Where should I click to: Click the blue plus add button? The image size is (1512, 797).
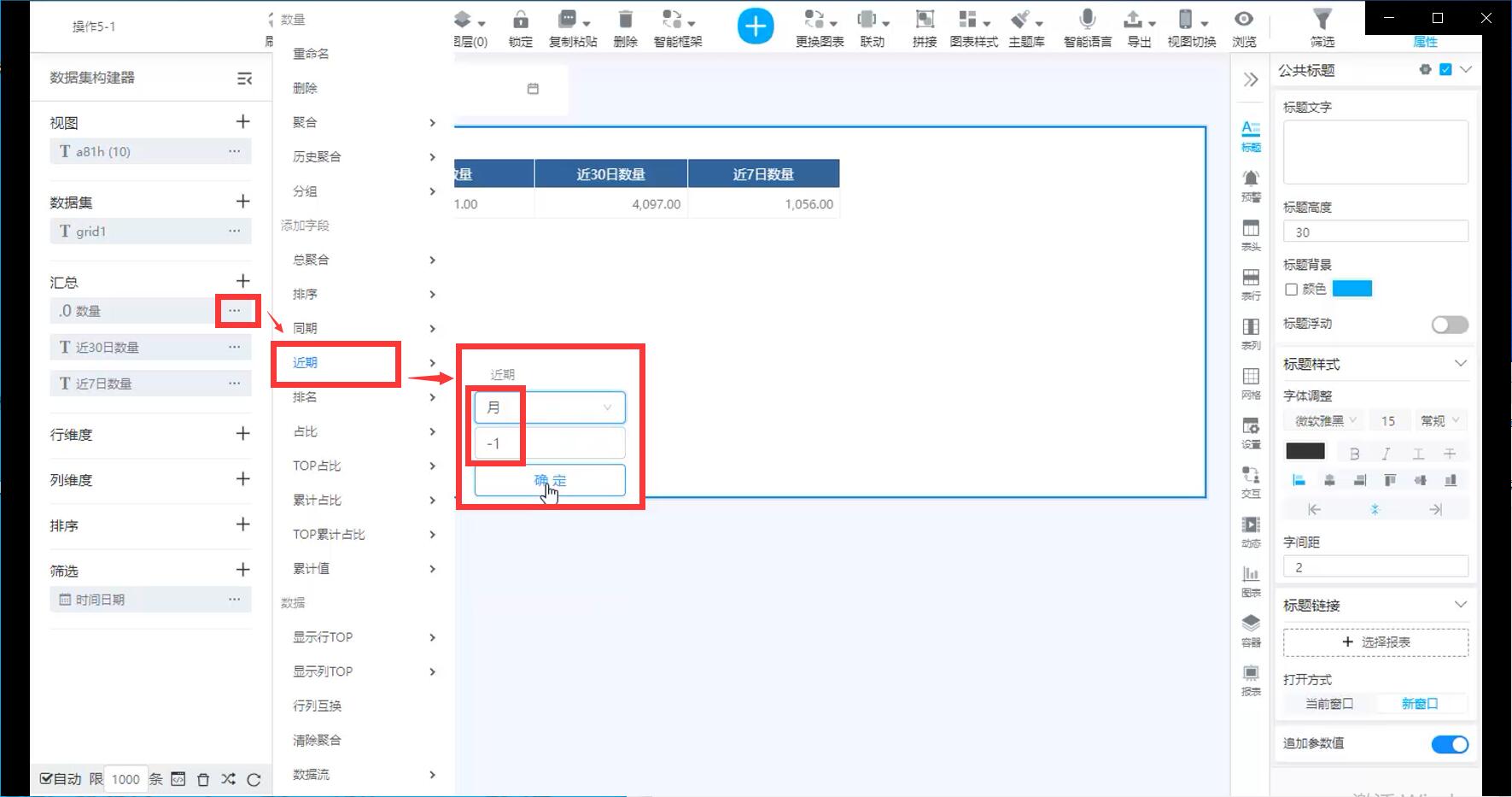coord(756,26)
